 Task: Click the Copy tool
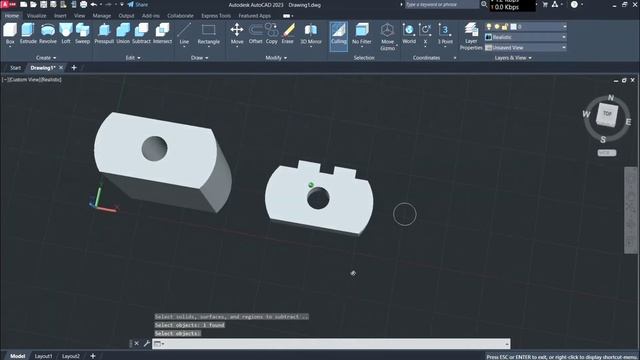(x=271, y=33)
